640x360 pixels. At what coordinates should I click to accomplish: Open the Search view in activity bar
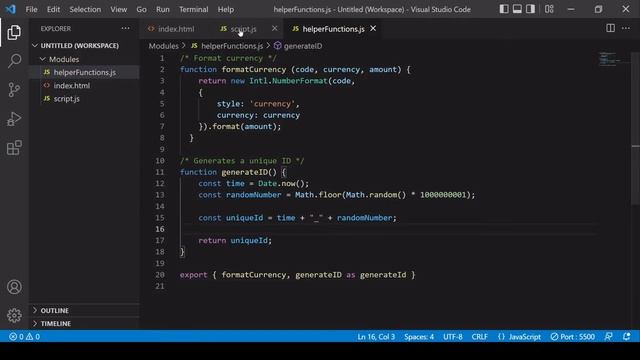coord(14,61)
